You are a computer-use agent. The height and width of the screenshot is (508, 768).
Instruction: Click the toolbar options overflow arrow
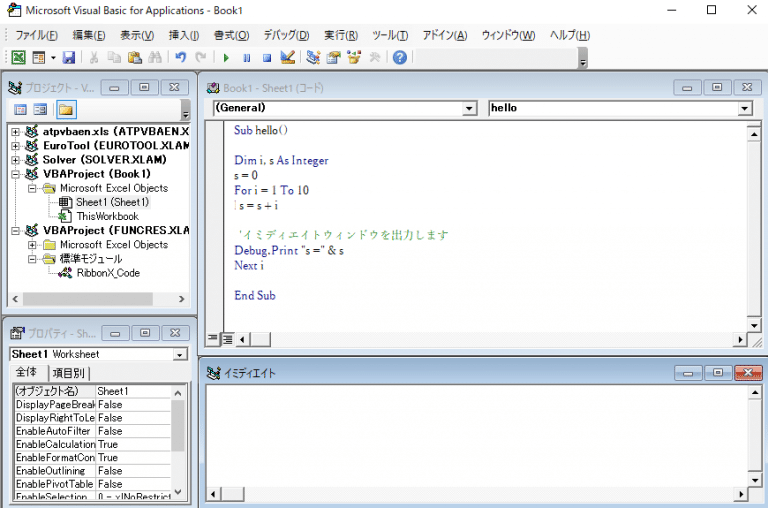click(x=583, y=58)
